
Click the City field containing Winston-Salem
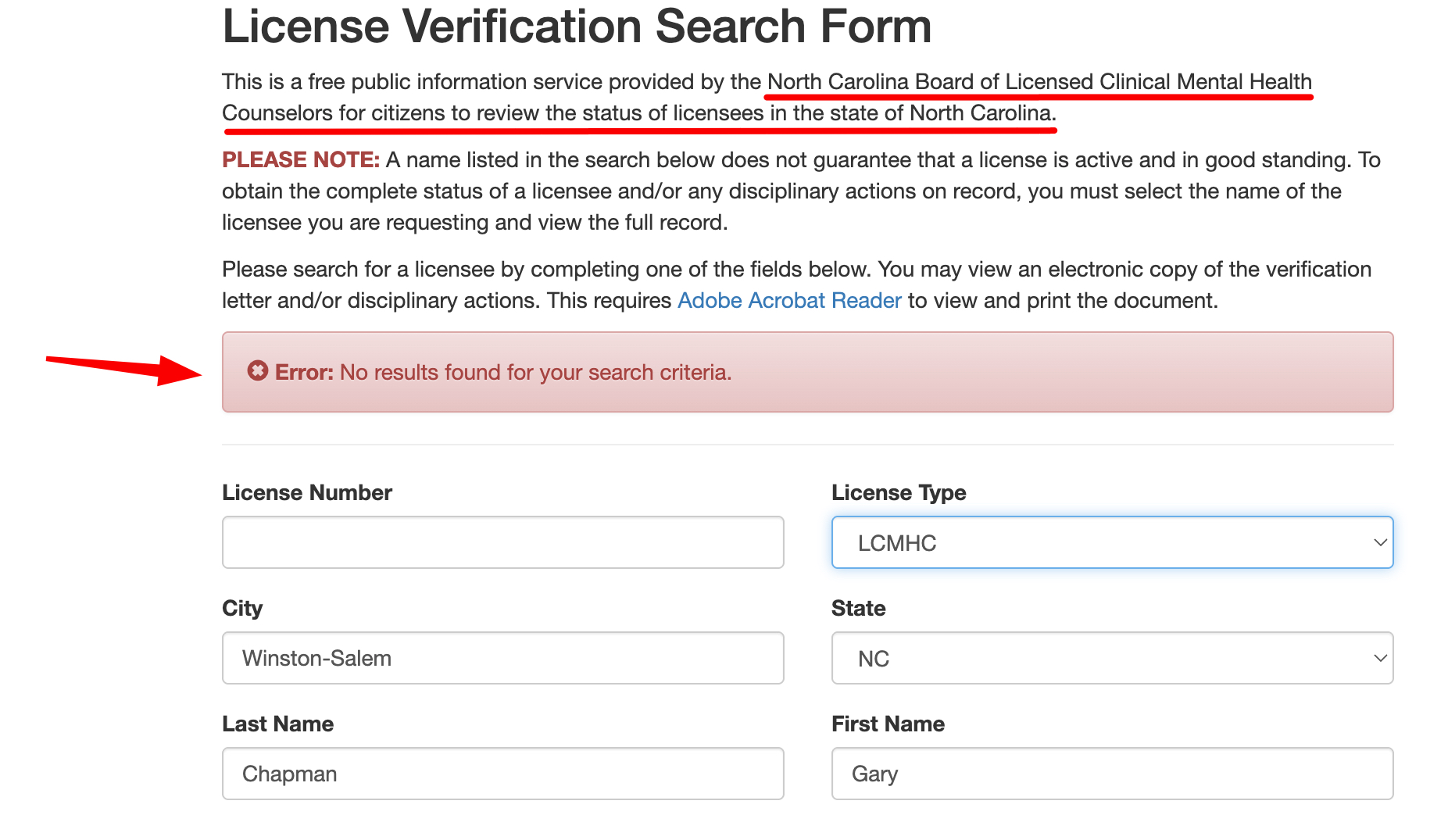point(502,658)
